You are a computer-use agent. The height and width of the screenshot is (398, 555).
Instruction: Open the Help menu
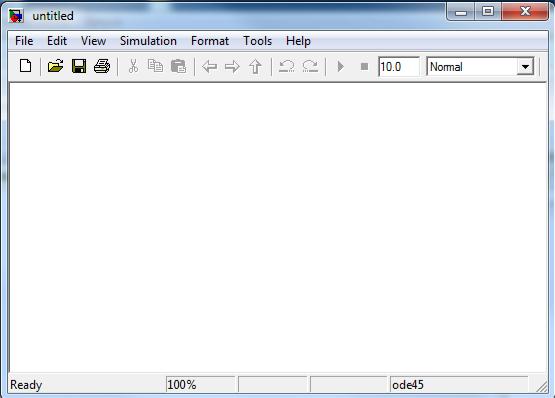(x=298, y=41)
